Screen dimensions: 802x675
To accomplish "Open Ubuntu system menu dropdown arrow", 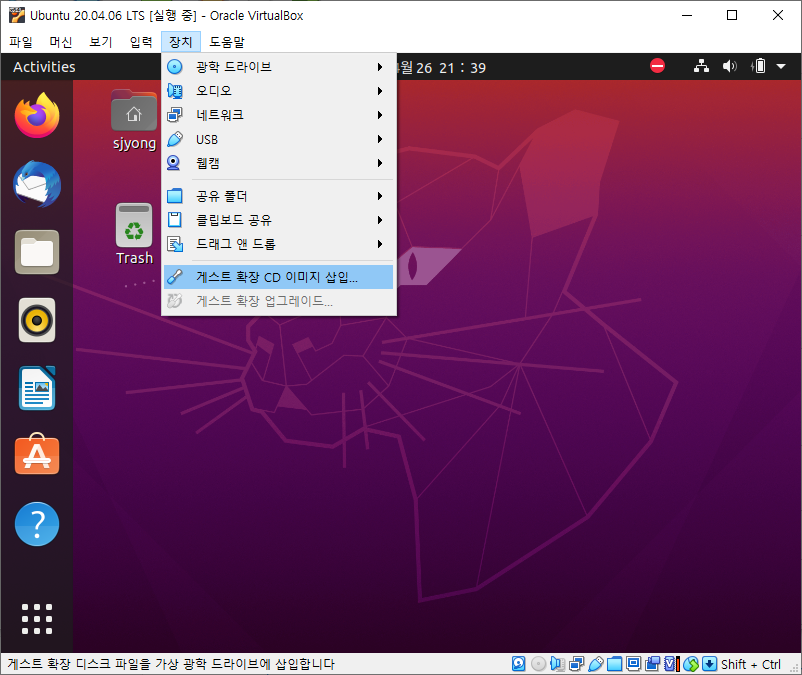I will point(781,66).
